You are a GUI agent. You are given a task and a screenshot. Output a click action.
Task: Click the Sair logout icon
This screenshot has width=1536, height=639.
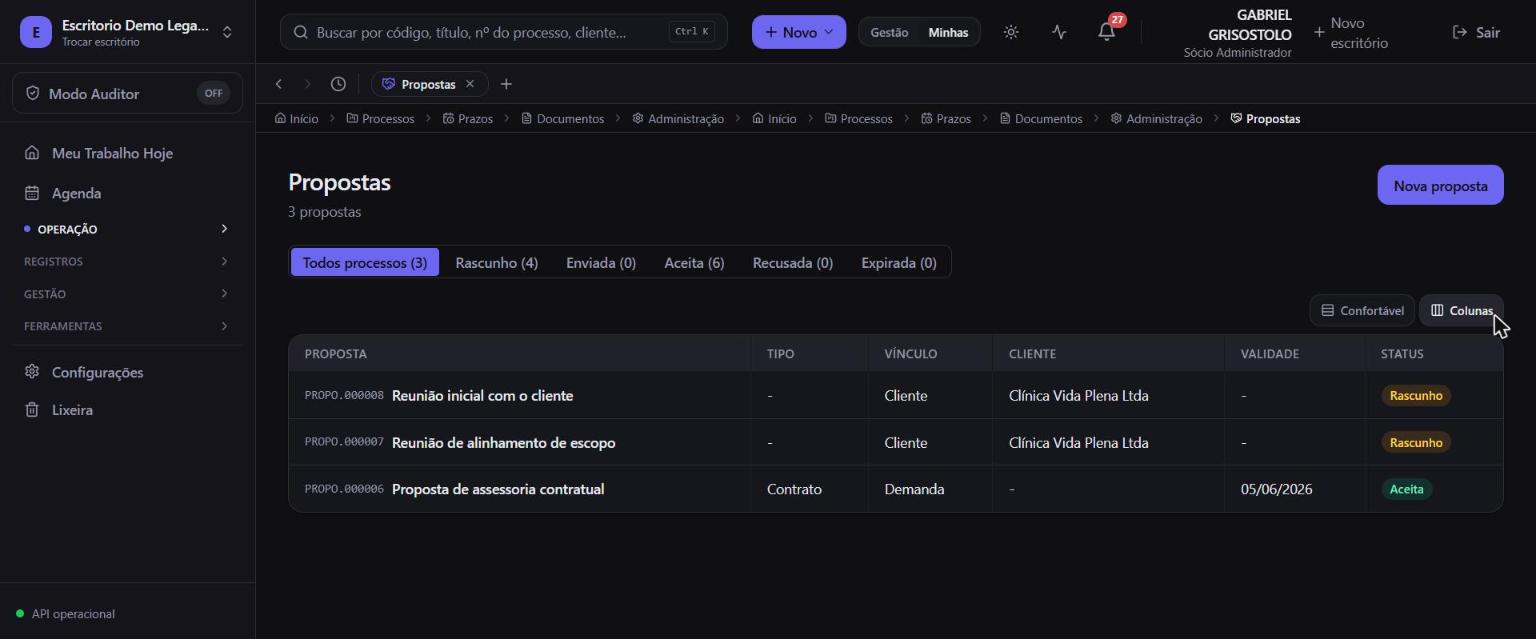click(1459, 32)
